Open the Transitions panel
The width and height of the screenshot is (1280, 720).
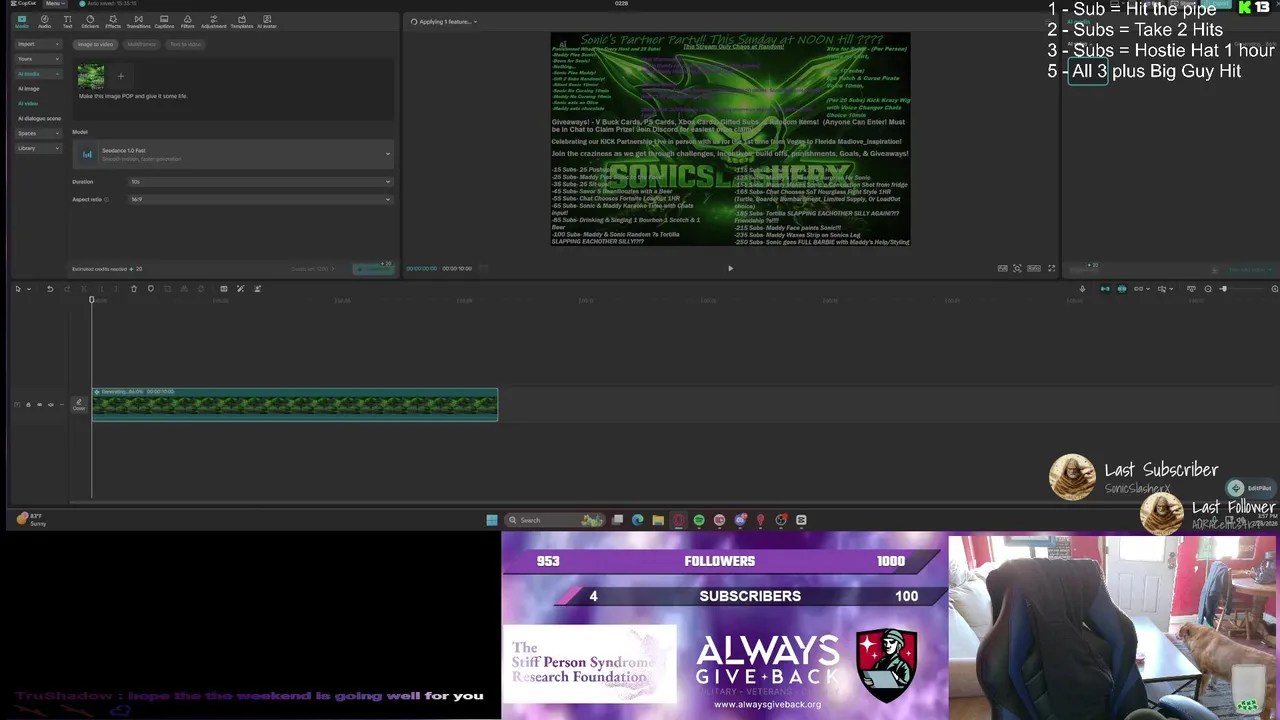[138, 21]
